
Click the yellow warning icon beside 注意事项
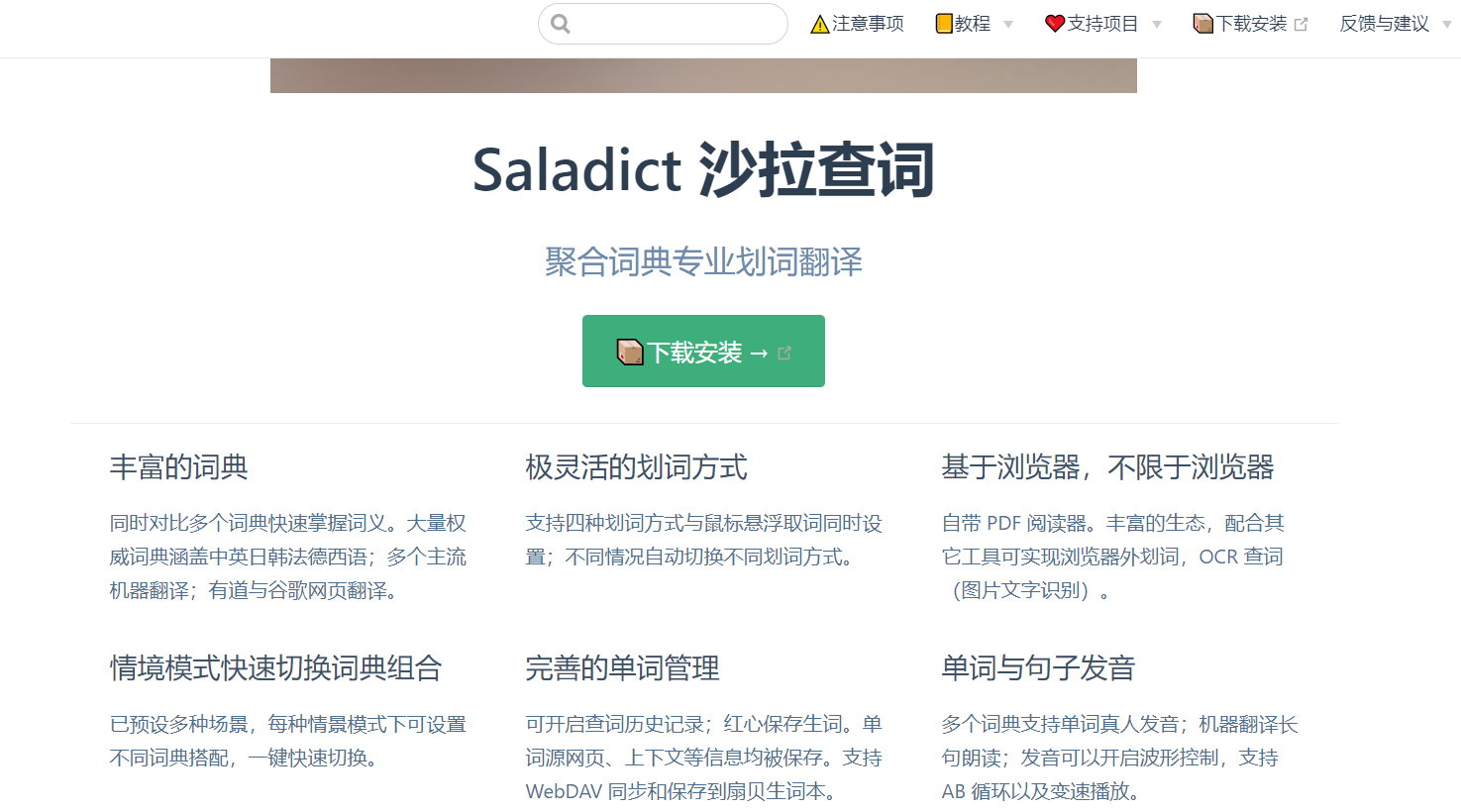point(820,24)
